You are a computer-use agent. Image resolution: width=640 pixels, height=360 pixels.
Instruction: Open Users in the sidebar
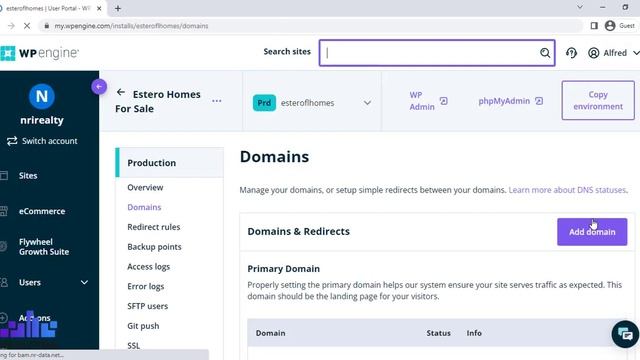tap(30, 282)
